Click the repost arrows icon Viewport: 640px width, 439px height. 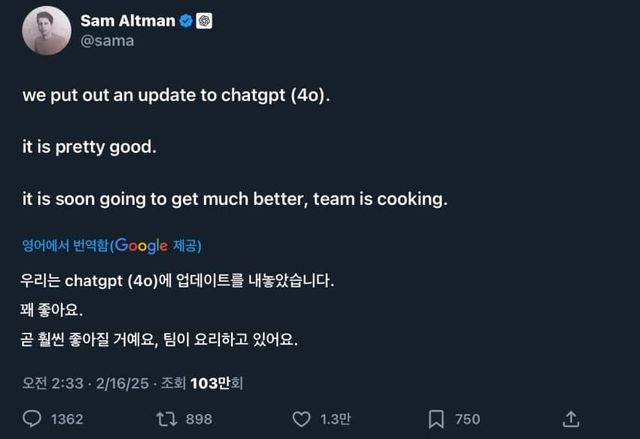tap(166, 418)
